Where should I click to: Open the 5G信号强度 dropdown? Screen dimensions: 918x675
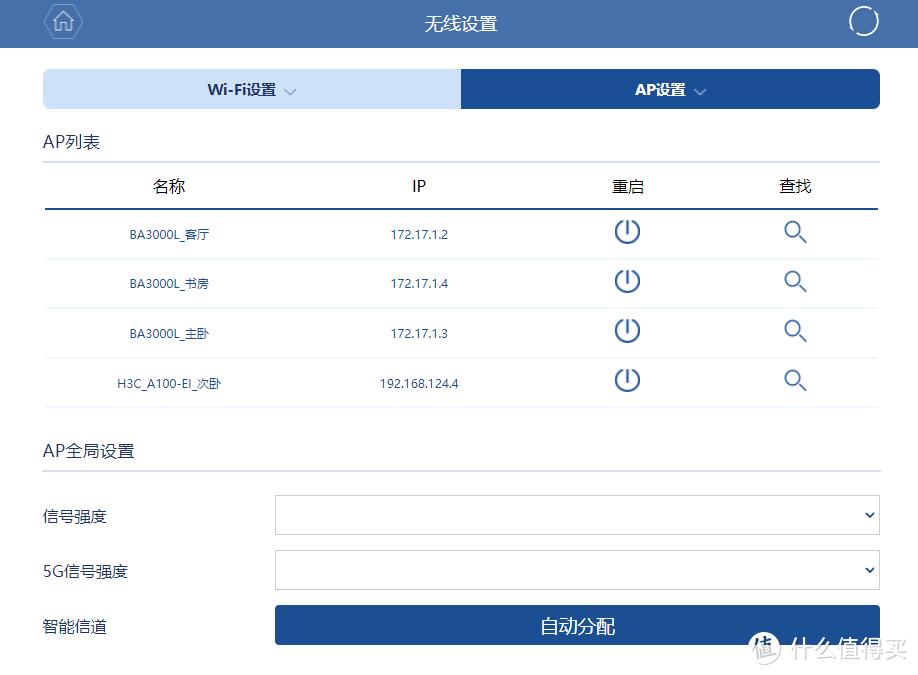coord(576,570)
